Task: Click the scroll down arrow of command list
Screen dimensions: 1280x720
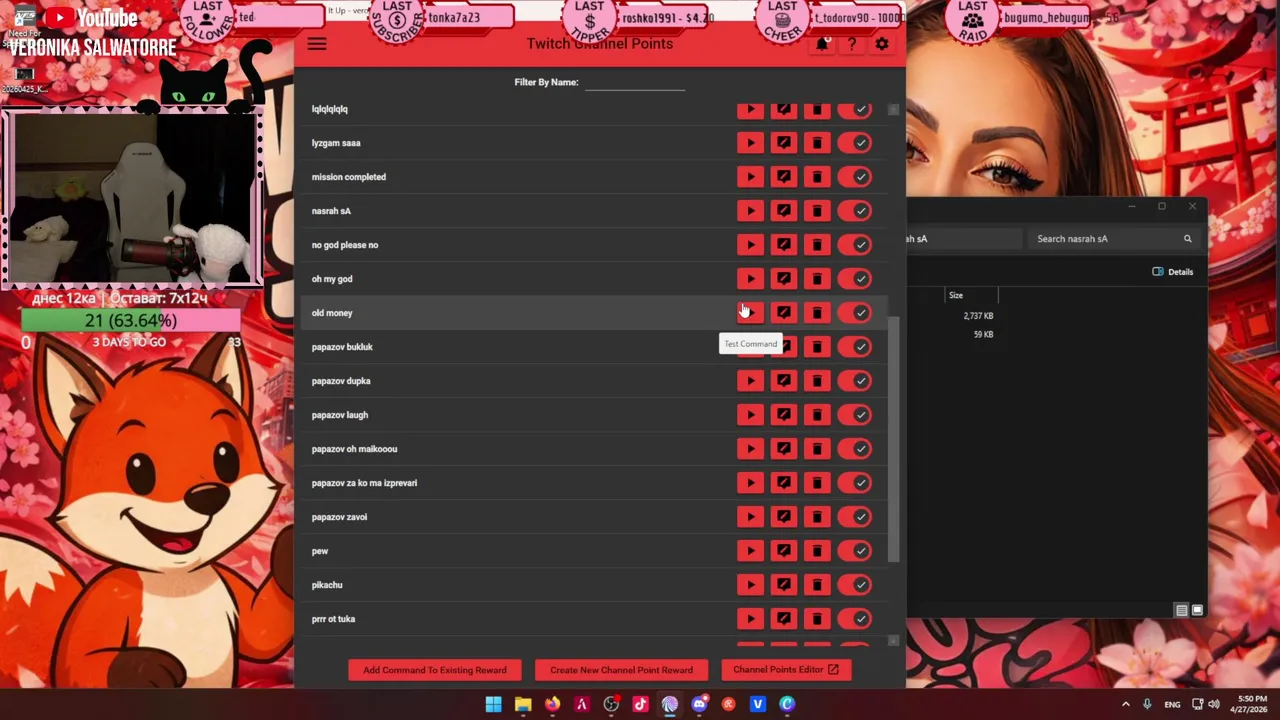Action: pyautogui.click(x=893, y=641)
